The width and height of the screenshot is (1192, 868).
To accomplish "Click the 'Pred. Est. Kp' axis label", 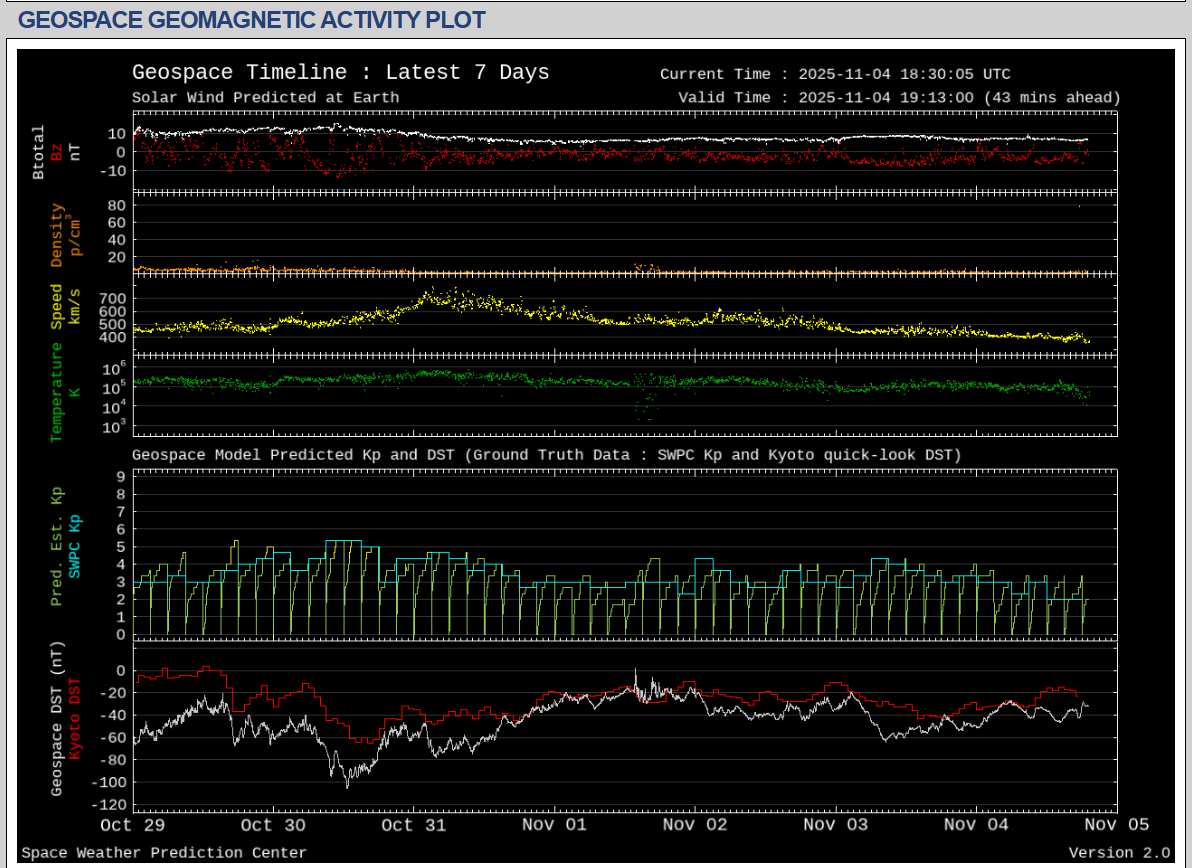I will click(57, 546).
